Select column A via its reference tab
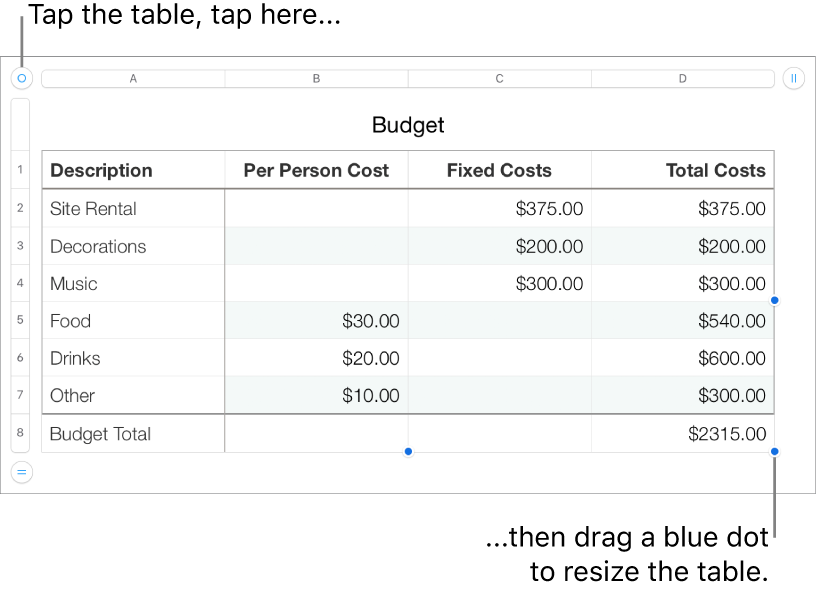This screenshot has height=592, width=818. coord(133,78)
